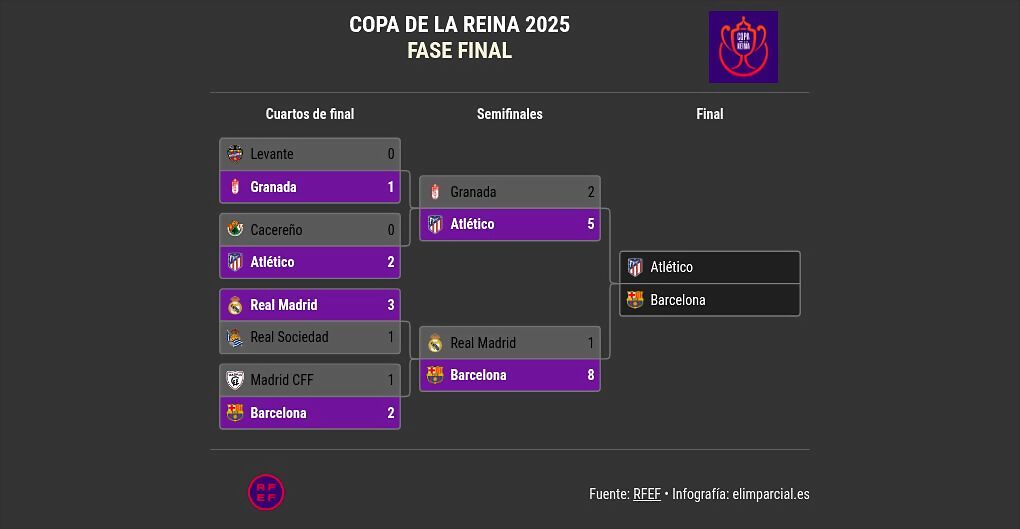Click Barcelona 2 quarterfinal row
Screen dimensions: 1020x529
pos(310,413)
